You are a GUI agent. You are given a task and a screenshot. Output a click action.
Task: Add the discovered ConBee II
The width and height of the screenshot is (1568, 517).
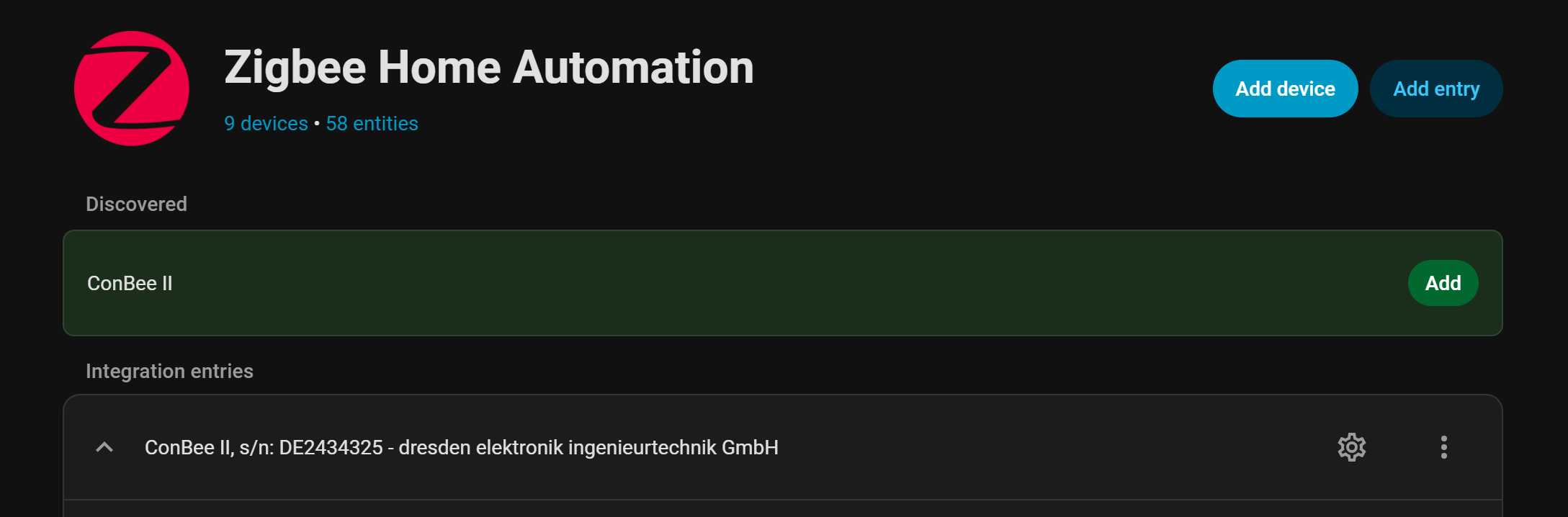pyautogui.click(x=1443, y=283)
